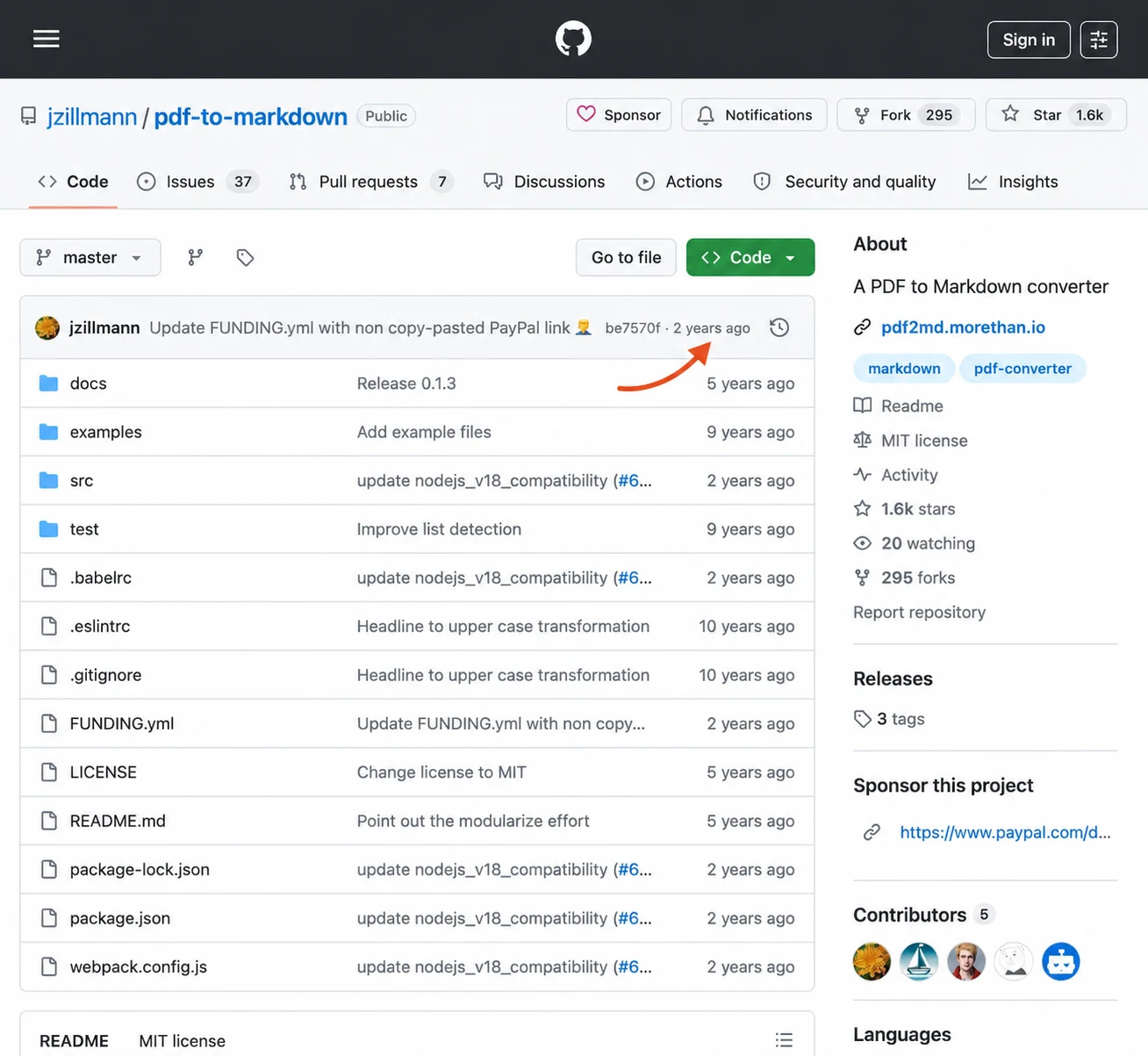
Task: Open the Insights tab
Action: tap(1013, 182)
